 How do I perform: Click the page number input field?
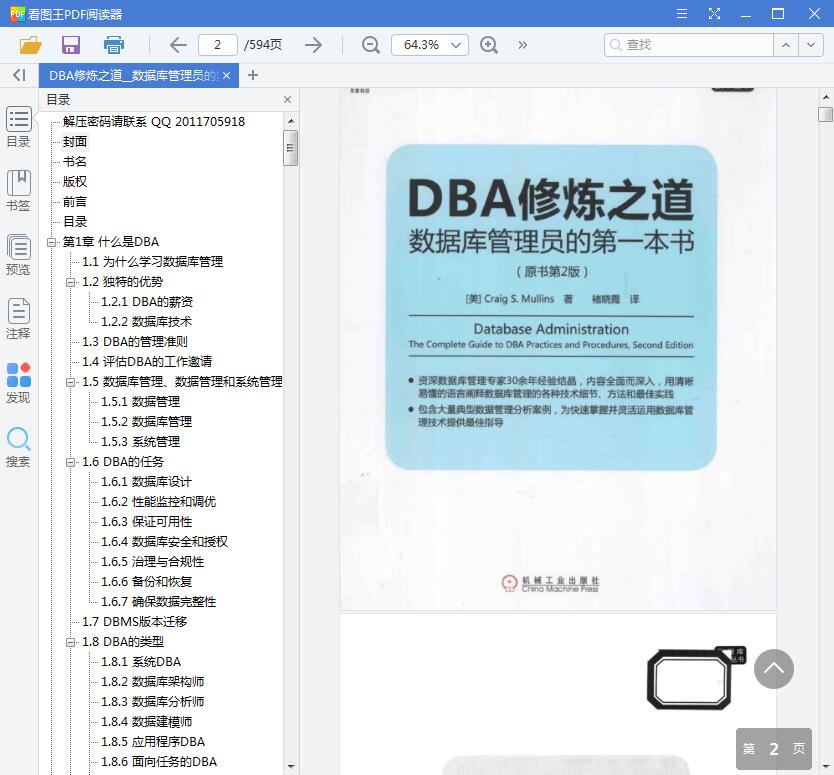tap(218, 45)
